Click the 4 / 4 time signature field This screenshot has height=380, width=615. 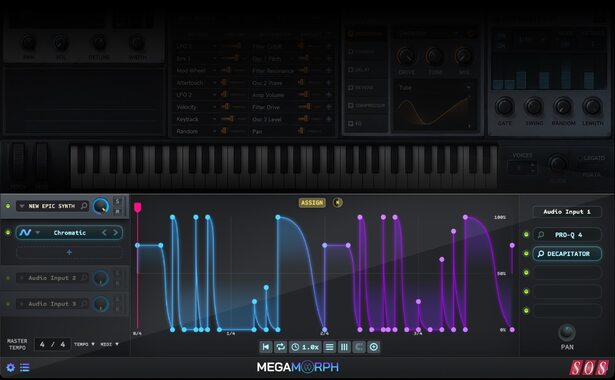pyautogui.click(x=52, y=344)
